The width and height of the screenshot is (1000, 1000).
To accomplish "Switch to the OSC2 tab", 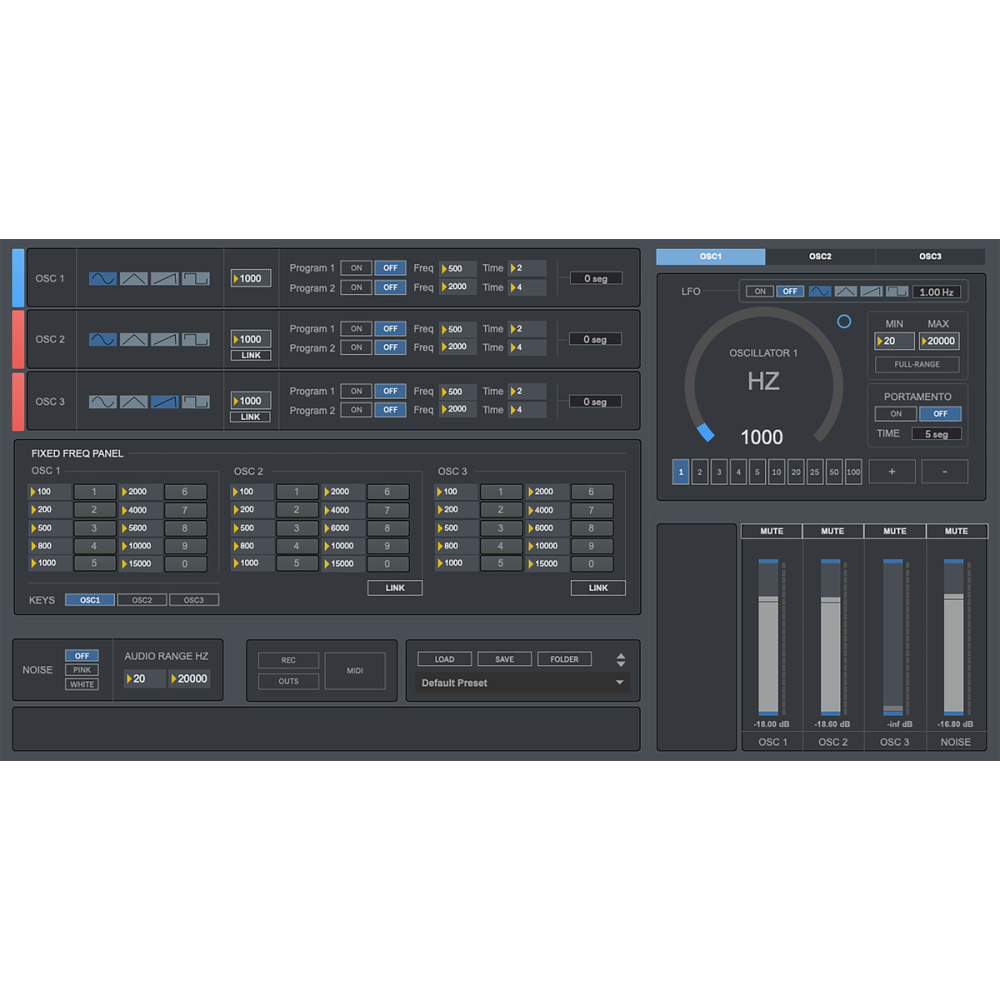I will click(x=820, y=256).
